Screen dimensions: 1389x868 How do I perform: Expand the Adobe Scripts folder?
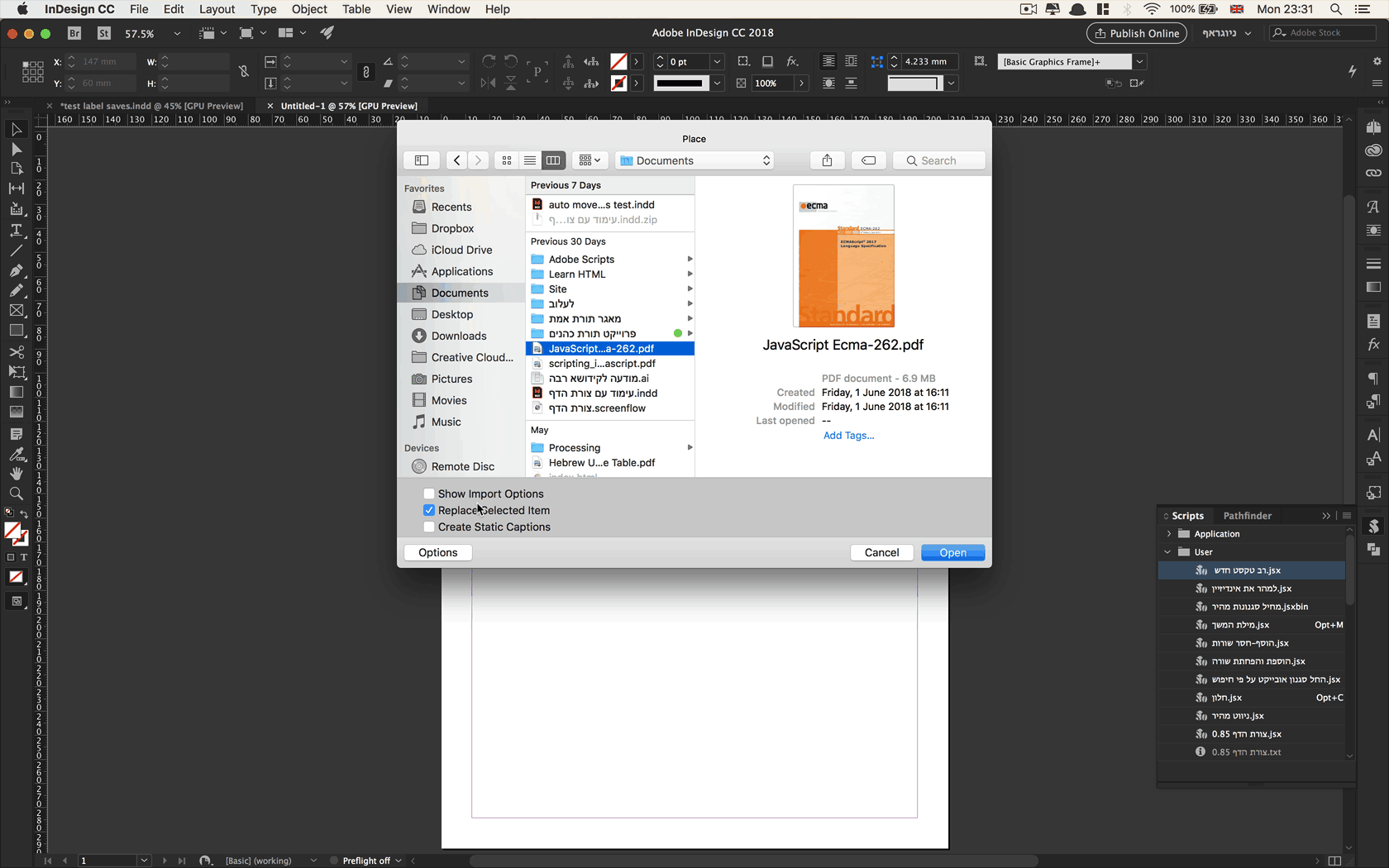pyautogui.click(x=690, y=259)
